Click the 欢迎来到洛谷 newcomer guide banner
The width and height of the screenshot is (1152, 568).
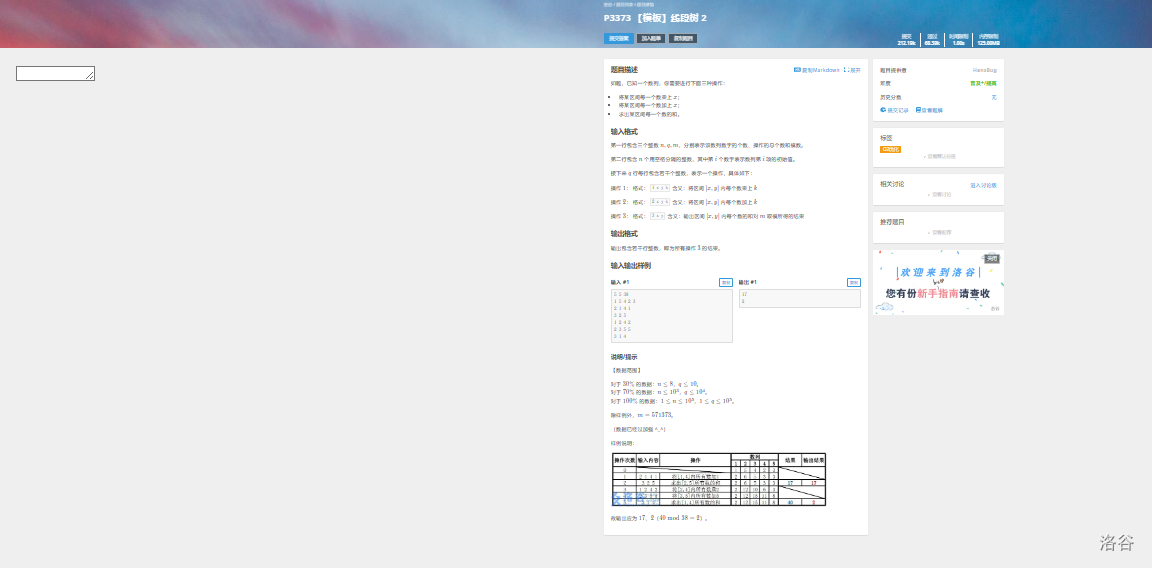pyautogui.click(x=938, y=283)
